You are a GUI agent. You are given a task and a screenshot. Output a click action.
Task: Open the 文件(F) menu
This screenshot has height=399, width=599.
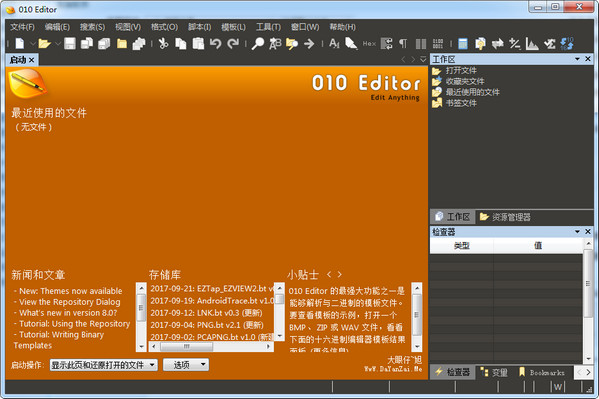[22, 27]
